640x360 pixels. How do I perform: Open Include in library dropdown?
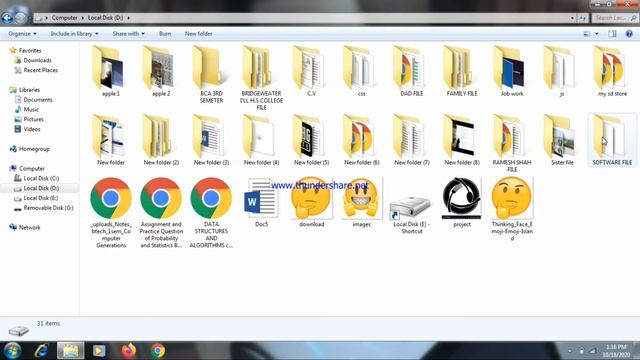[x=74, y=33]
